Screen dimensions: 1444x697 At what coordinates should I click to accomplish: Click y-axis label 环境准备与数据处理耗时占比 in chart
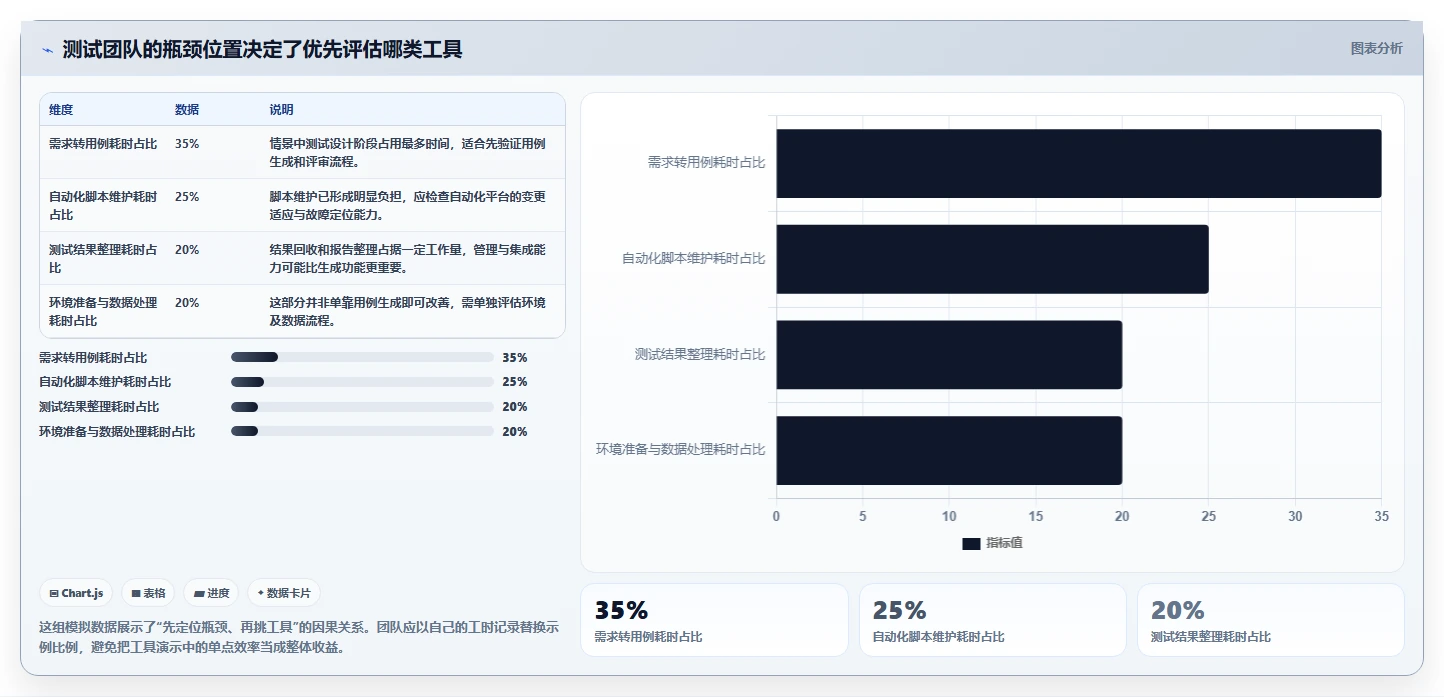tap(680, 449)
